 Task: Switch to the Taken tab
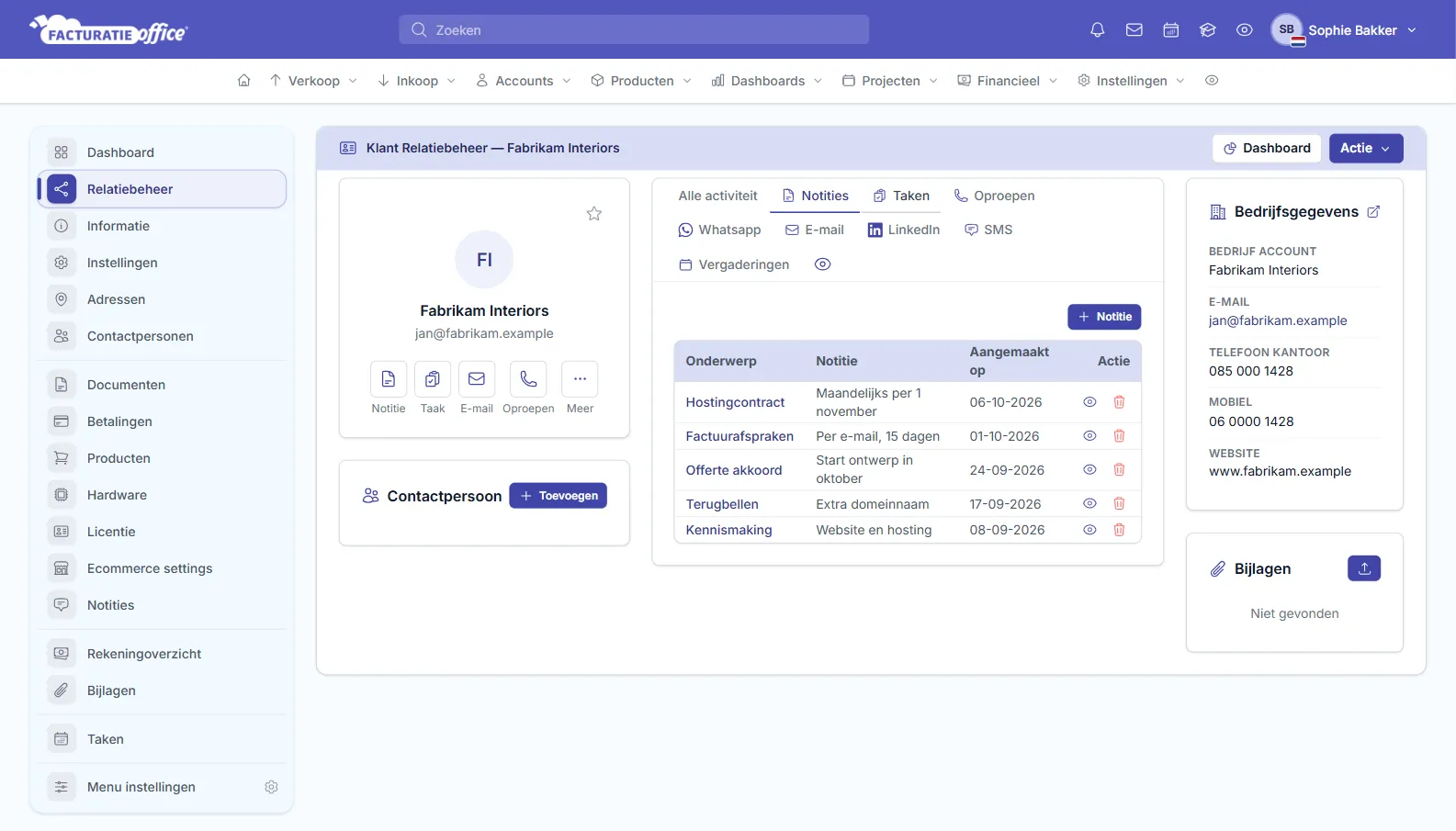pyautogui.click(x=901, y=196)
